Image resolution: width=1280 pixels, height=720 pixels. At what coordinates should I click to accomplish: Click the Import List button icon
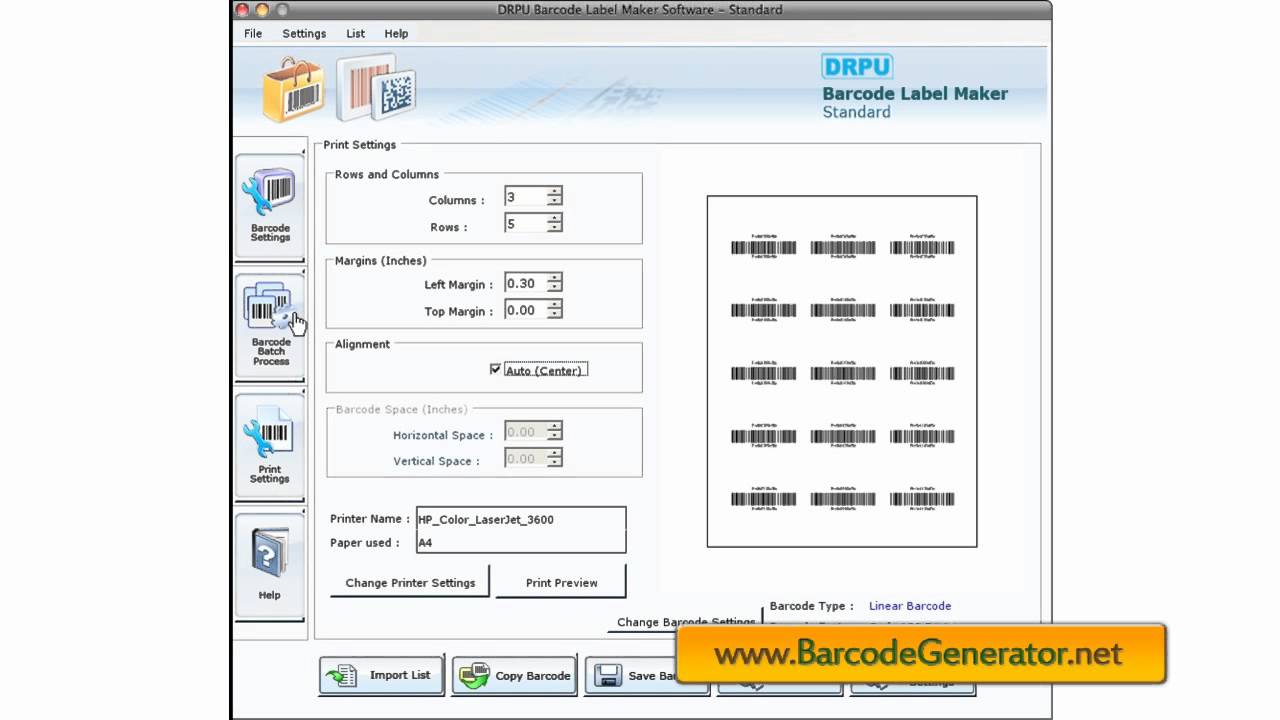point(342,676)
